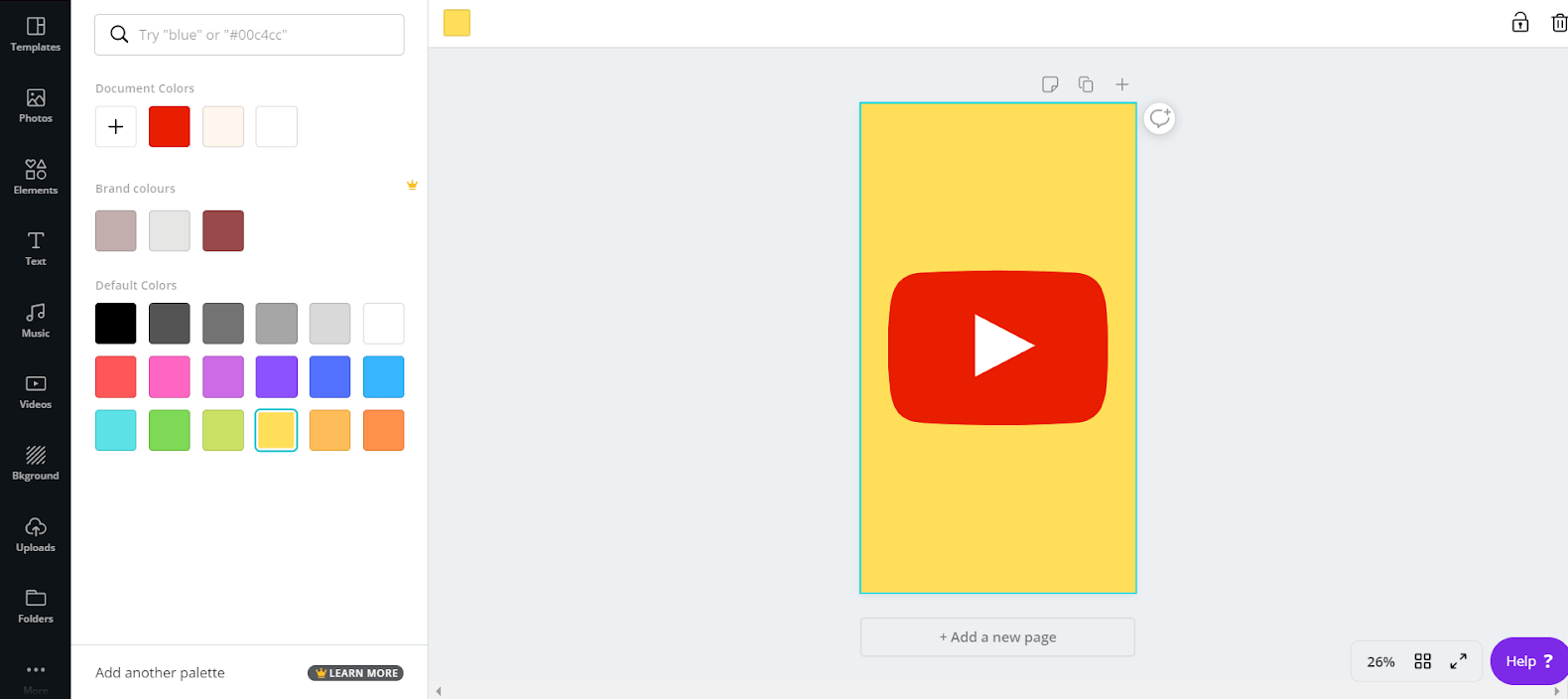Click Add a new page button
Image resolution: width=1568 pixels, height=699 pixels.
click(997, 637)
